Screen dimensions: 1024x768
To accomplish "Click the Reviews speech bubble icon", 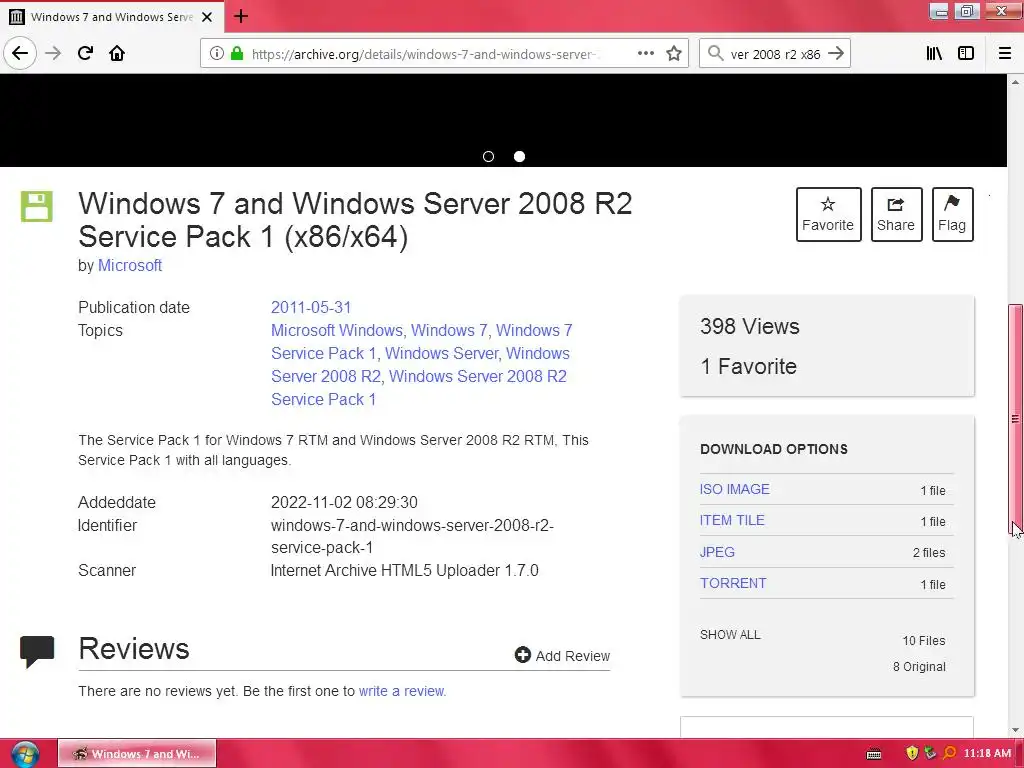I will pyautogui.click(x=37, y=651).
